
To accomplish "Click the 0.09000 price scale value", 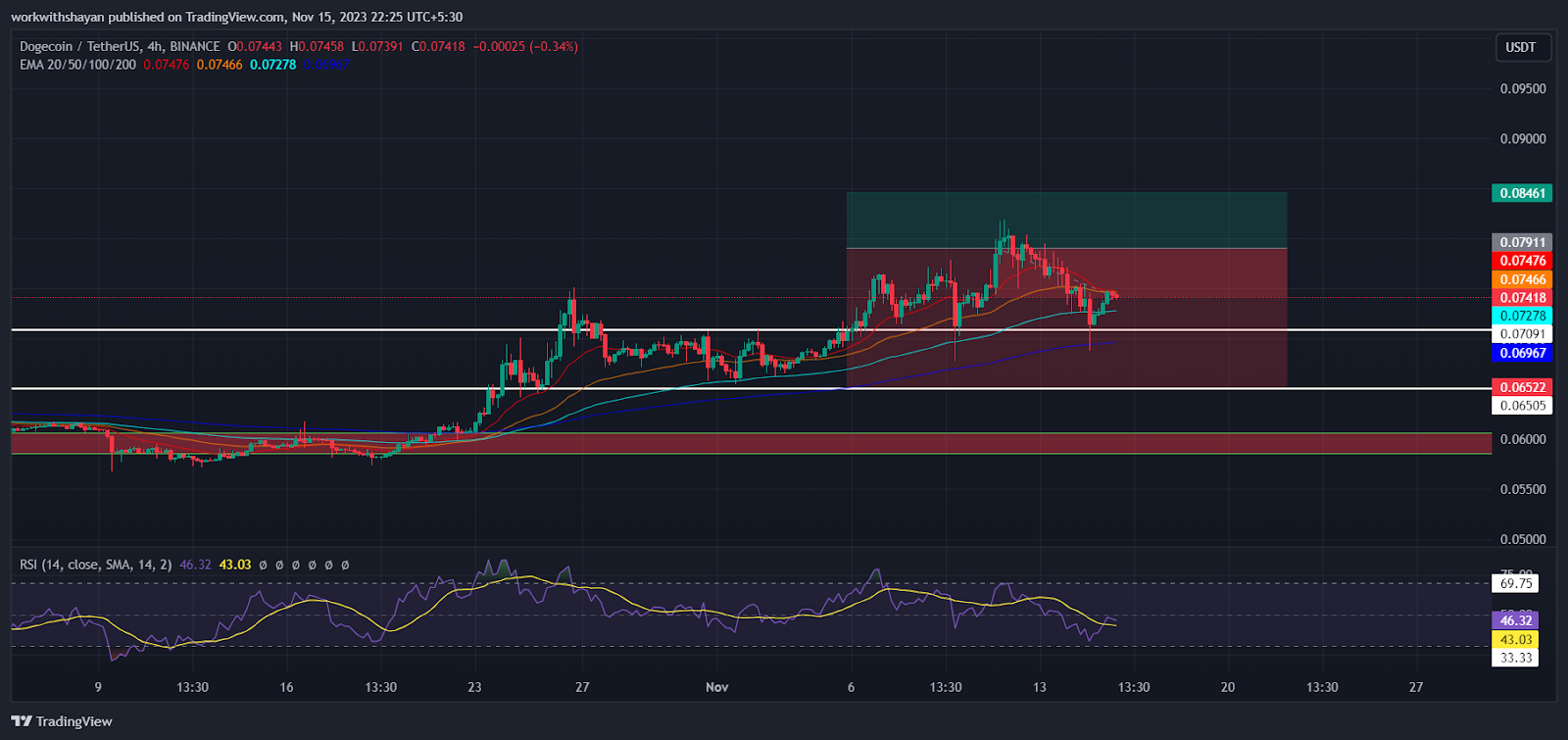I will click(1523, 138).
